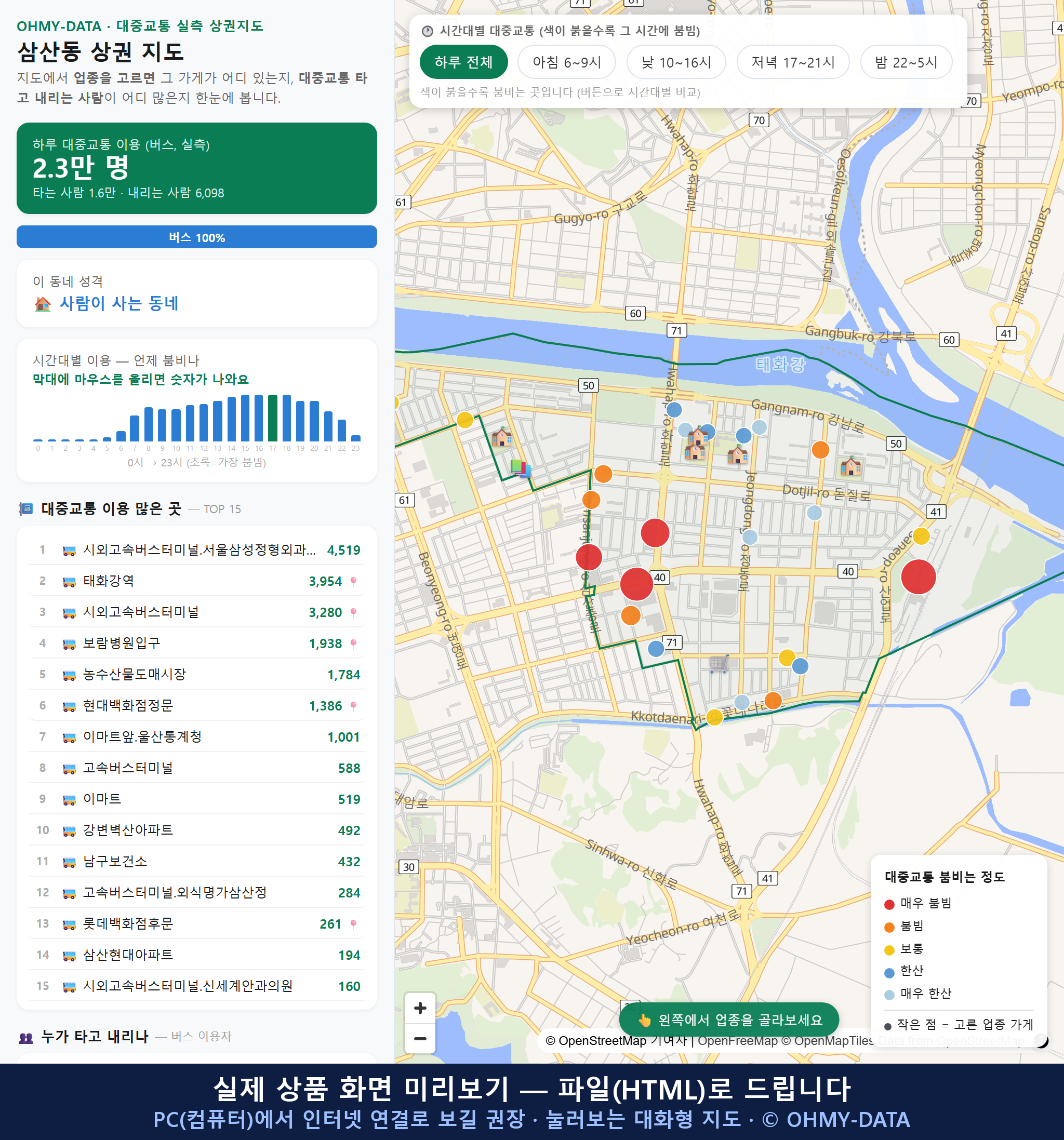Select the 삼산현대아파트 row
Viewport: 1064px width, 1140px height.
(197, 955)
